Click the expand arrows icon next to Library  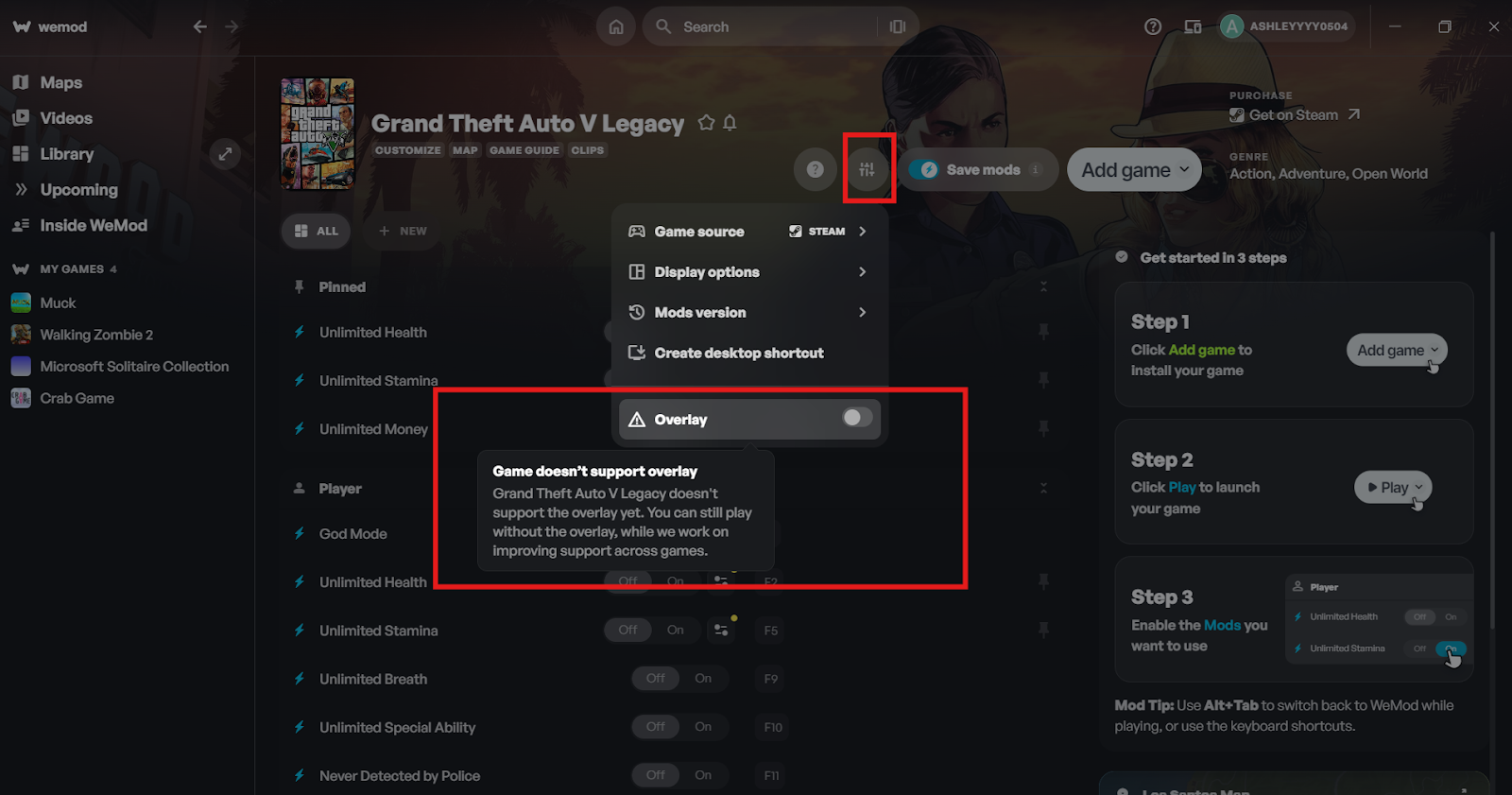(225, 154)
